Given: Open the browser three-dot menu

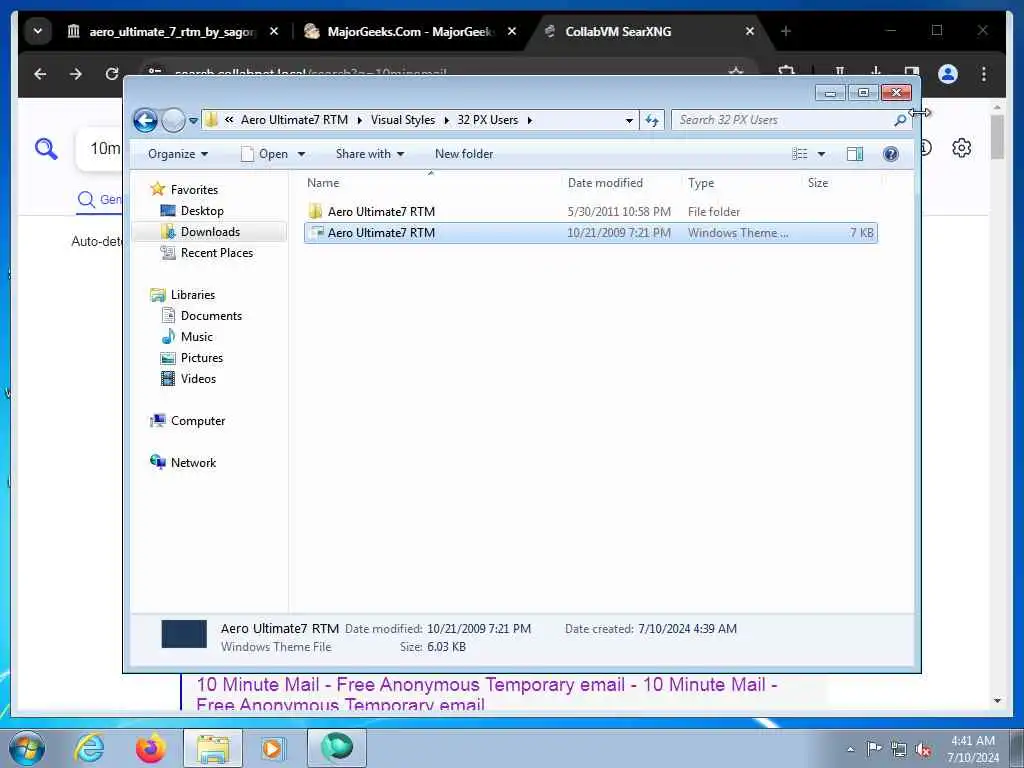Looking at the screenshot, I should point(984,74).
